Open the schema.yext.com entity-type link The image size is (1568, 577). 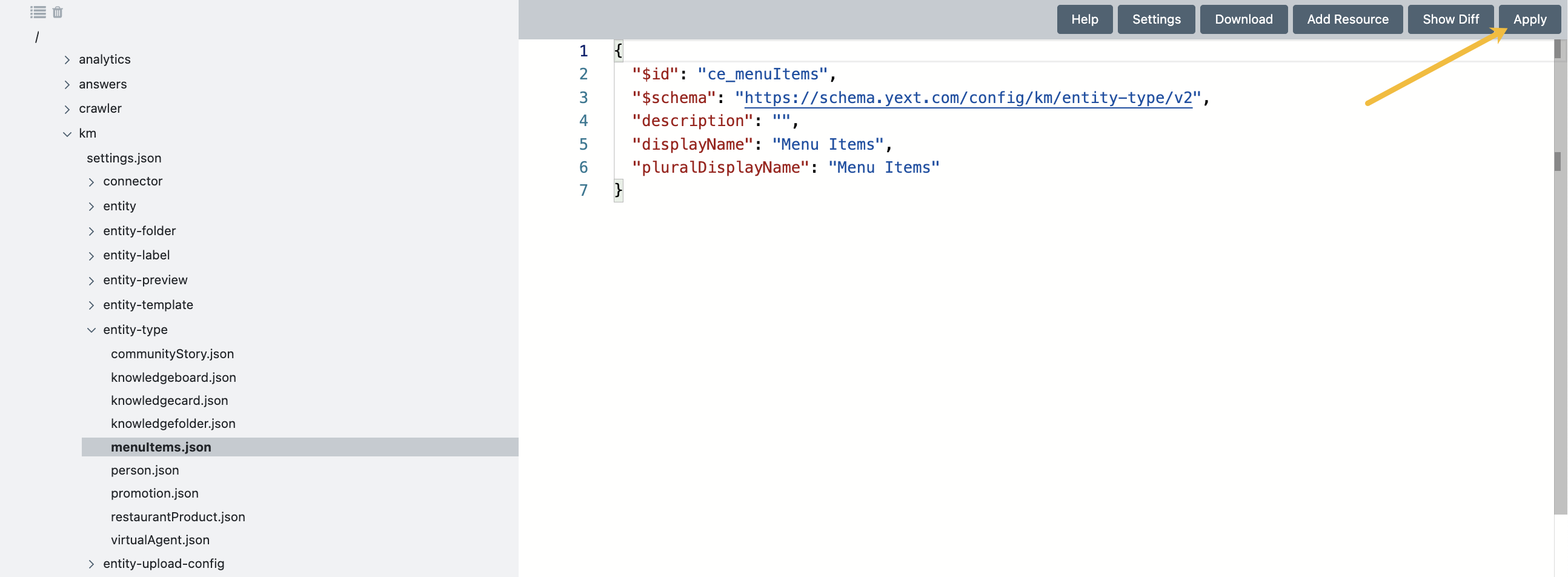tap(968, 98)
